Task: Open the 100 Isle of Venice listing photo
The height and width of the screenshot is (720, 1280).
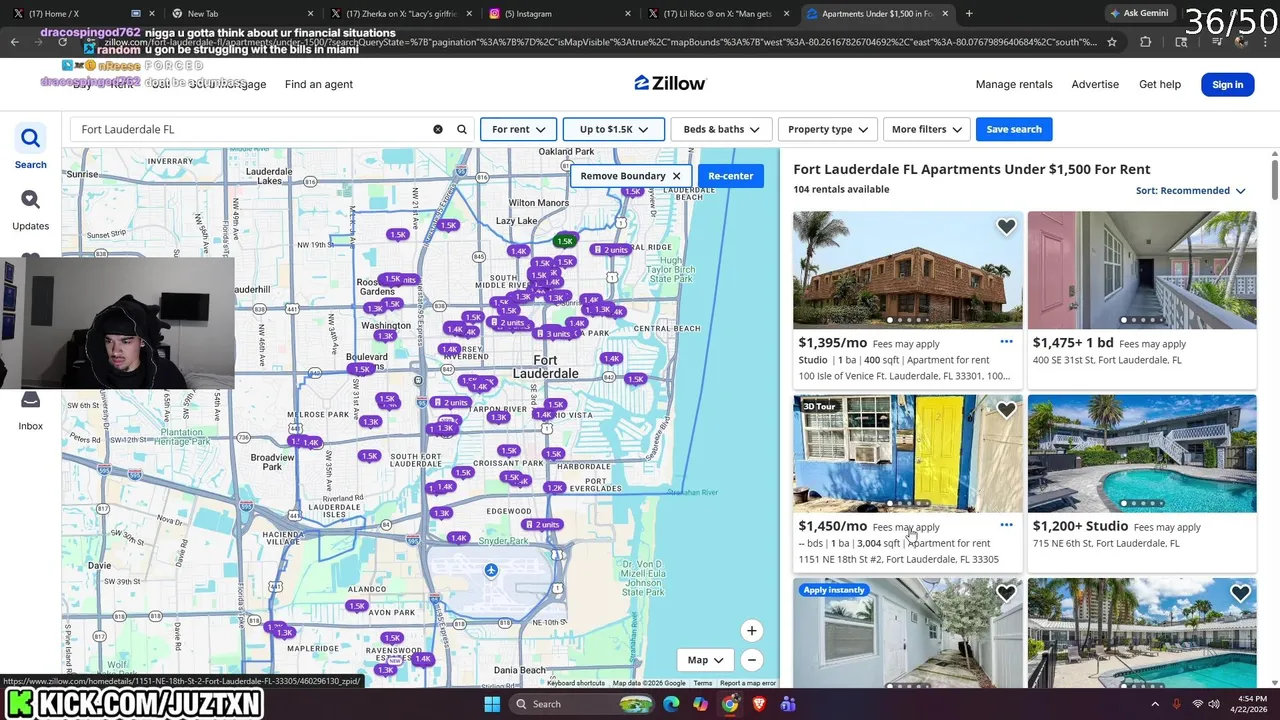Action: point(907,270)
